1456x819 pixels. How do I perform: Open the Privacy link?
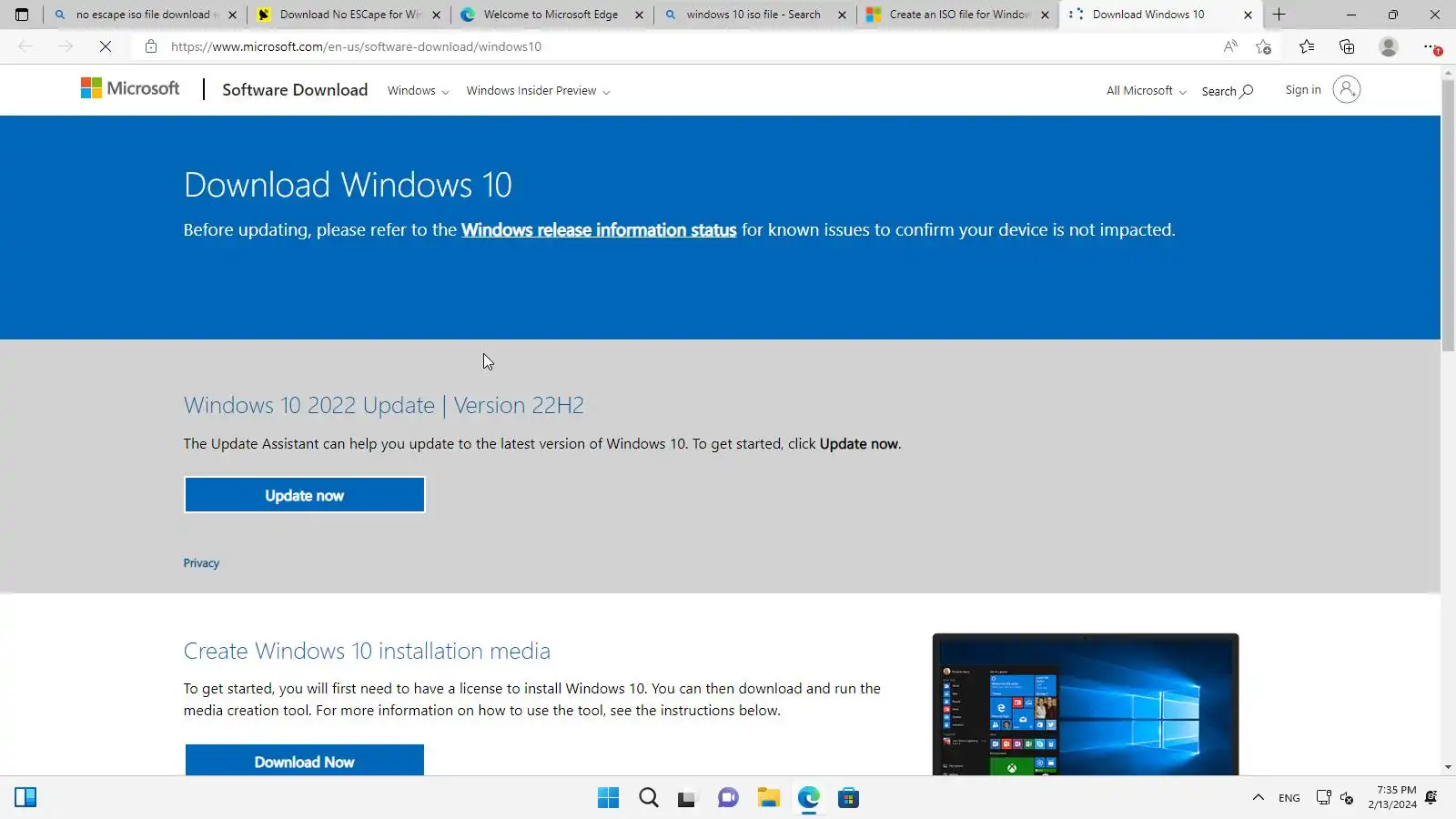coord(201,563)
